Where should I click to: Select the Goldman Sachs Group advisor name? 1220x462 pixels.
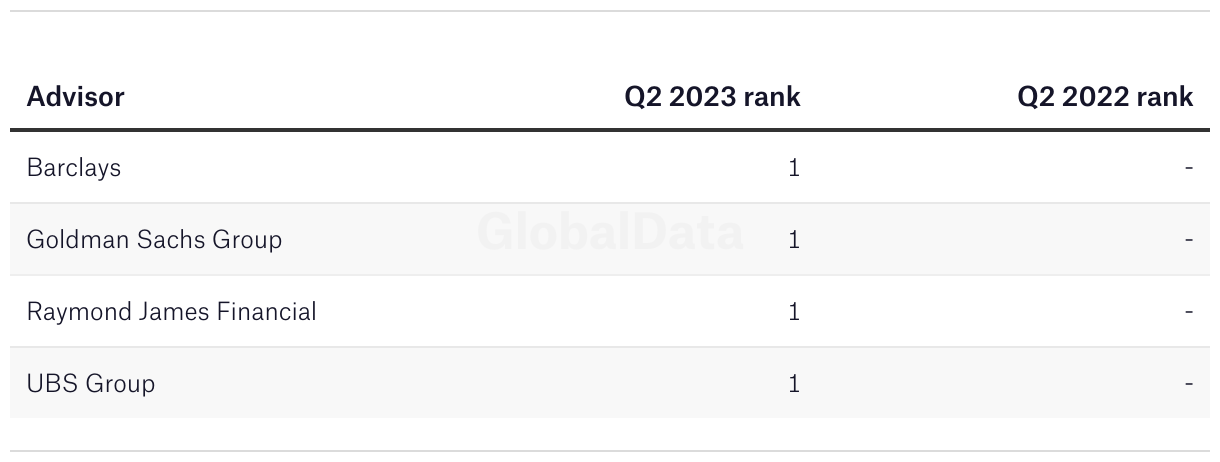pyautogui.click(x=154, y=239)
